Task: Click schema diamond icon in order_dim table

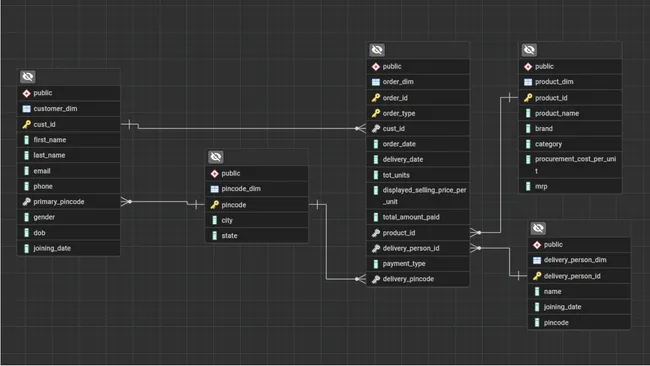Action: (376, 66)
